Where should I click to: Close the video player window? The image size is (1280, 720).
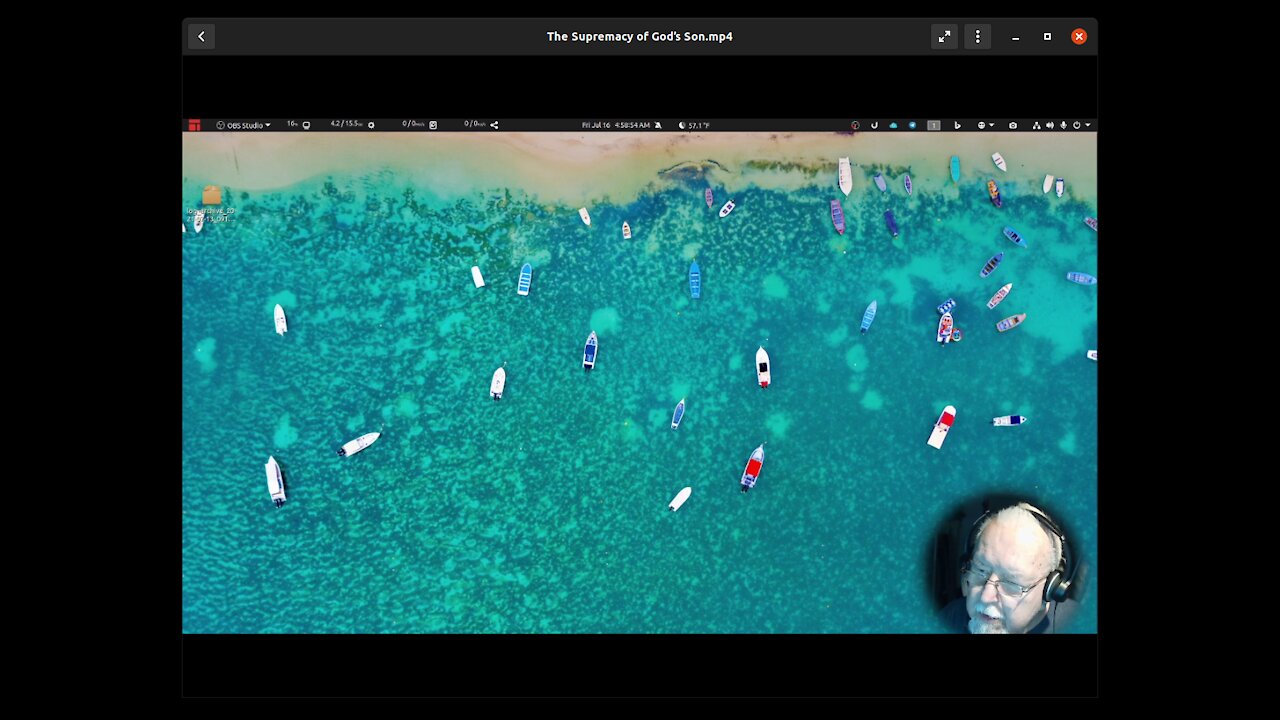coord(1079,36)
